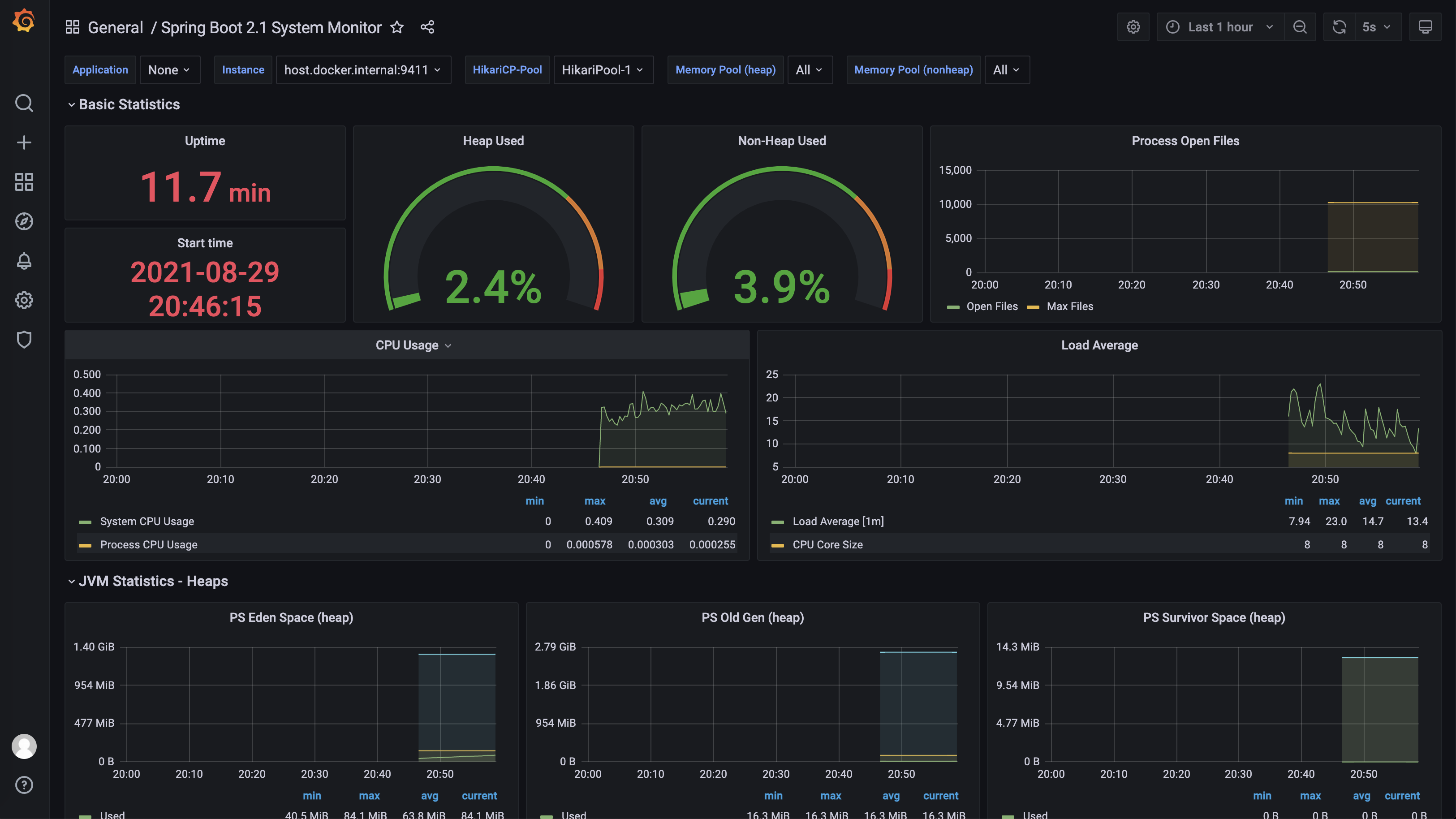
Task: Open the Memory Pool (nonheap) All dropdown
Action: [1007, 70]
